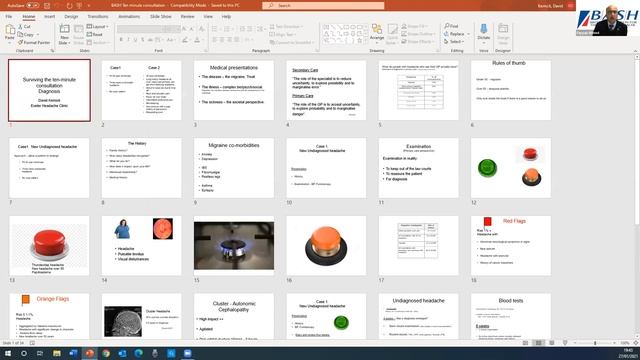
Task: Switch to the View tab
Action: point(208,16)
